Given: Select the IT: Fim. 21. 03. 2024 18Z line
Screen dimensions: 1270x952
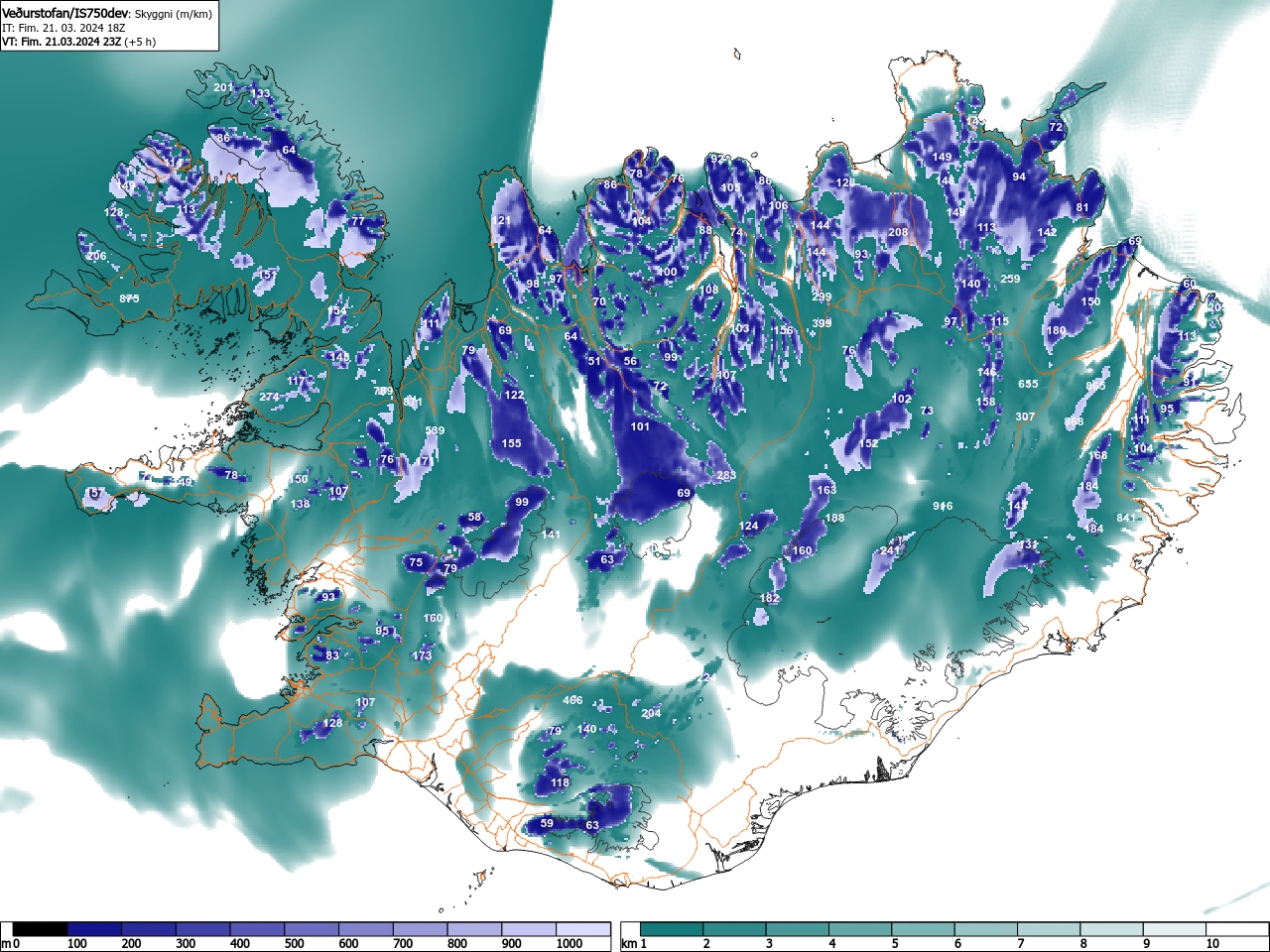Looking at the screenshot, I should [63, 28].
